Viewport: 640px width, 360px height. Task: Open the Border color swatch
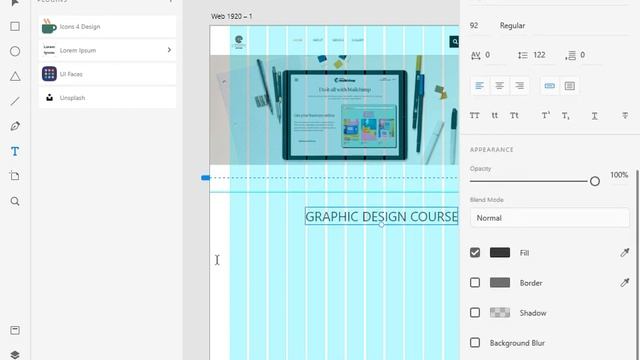(500, 282)
